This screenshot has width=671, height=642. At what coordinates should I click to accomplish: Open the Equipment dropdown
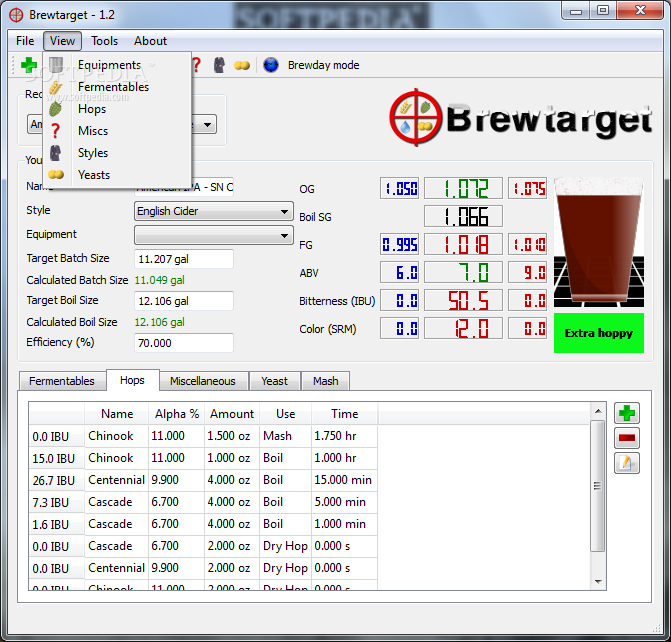click(x=285, y=236)
